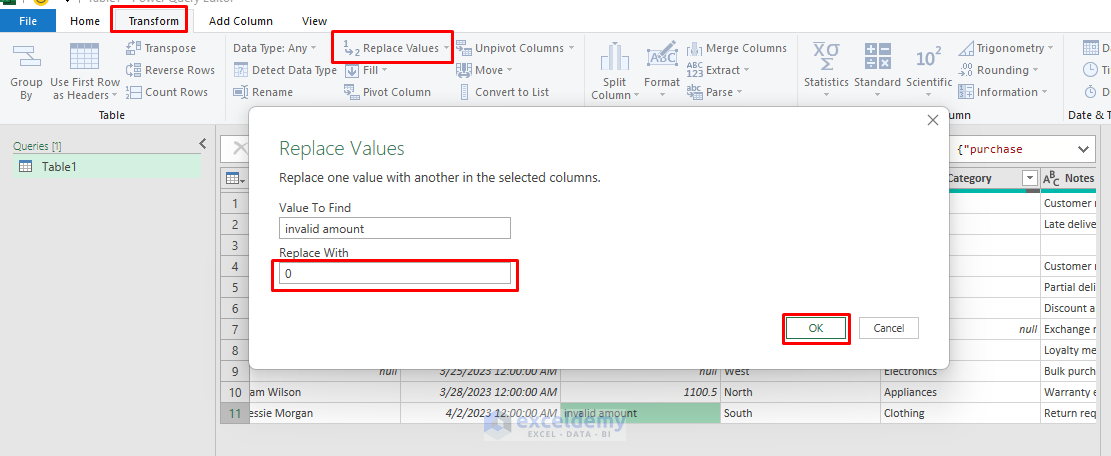The height and width of the screenshot is (456, 1111).
Task: Click the West cell in row 9
Action: pyautogui.click(x=800, y=372)
